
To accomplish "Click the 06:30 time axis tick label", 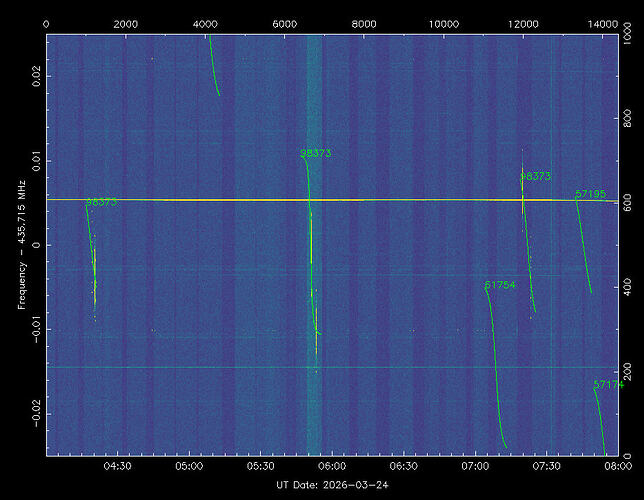I will [403, 466].
